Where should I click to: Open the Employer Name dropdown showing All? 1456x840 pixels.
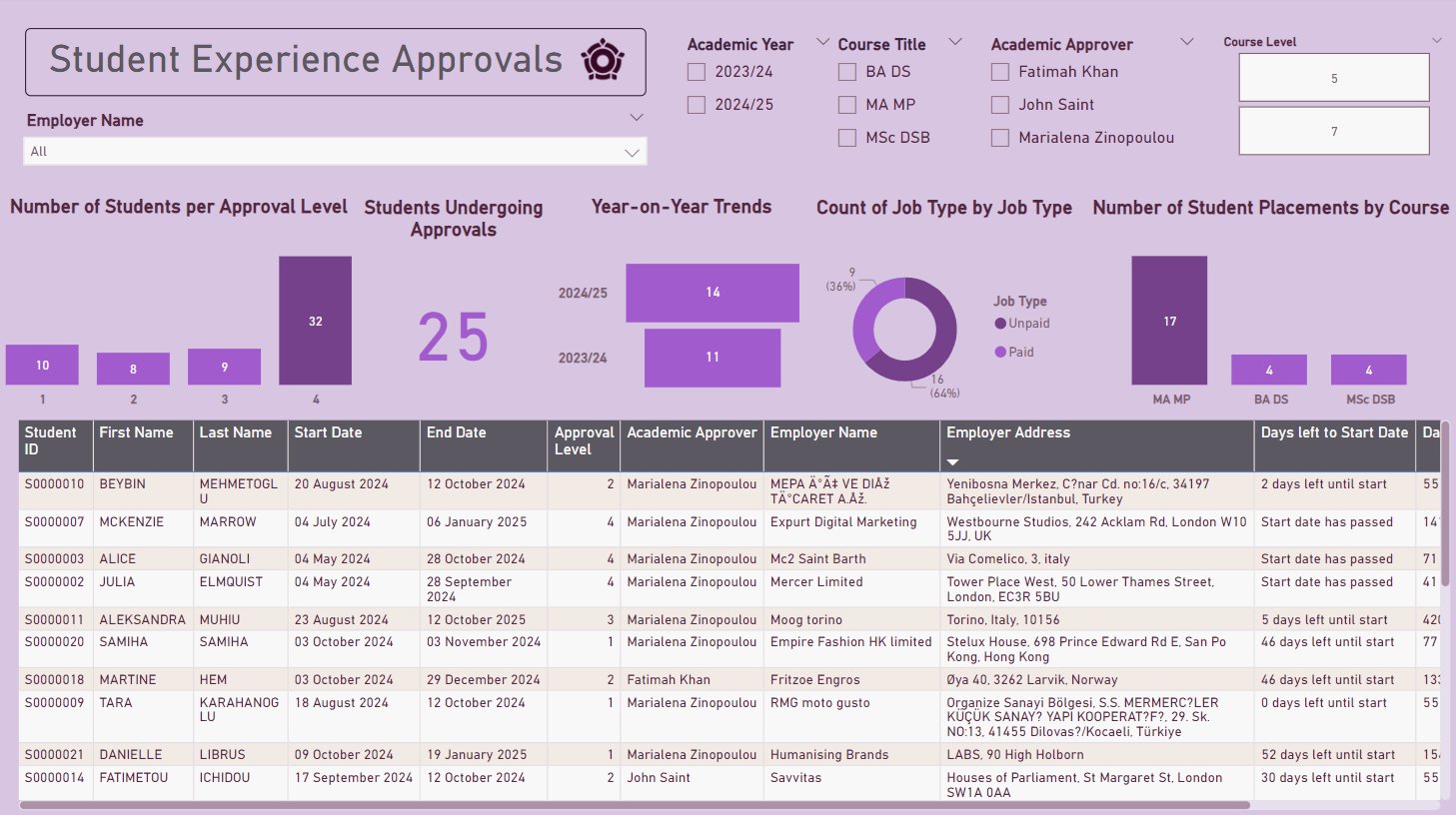[x=335, y=151]
